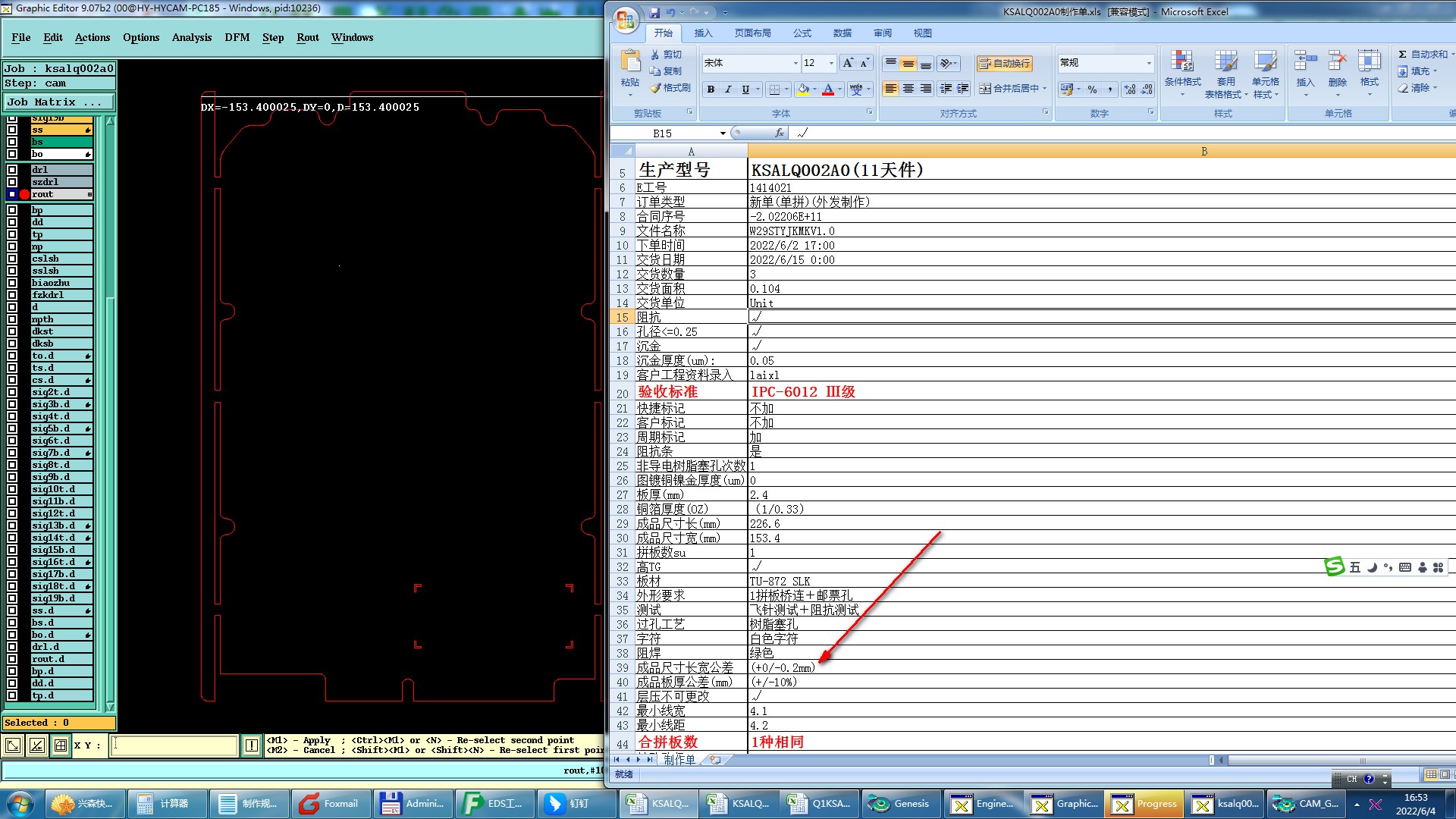Toggle the checkbox for layer bp
The height and width of the screenshot is (819, 1456).
12,210
